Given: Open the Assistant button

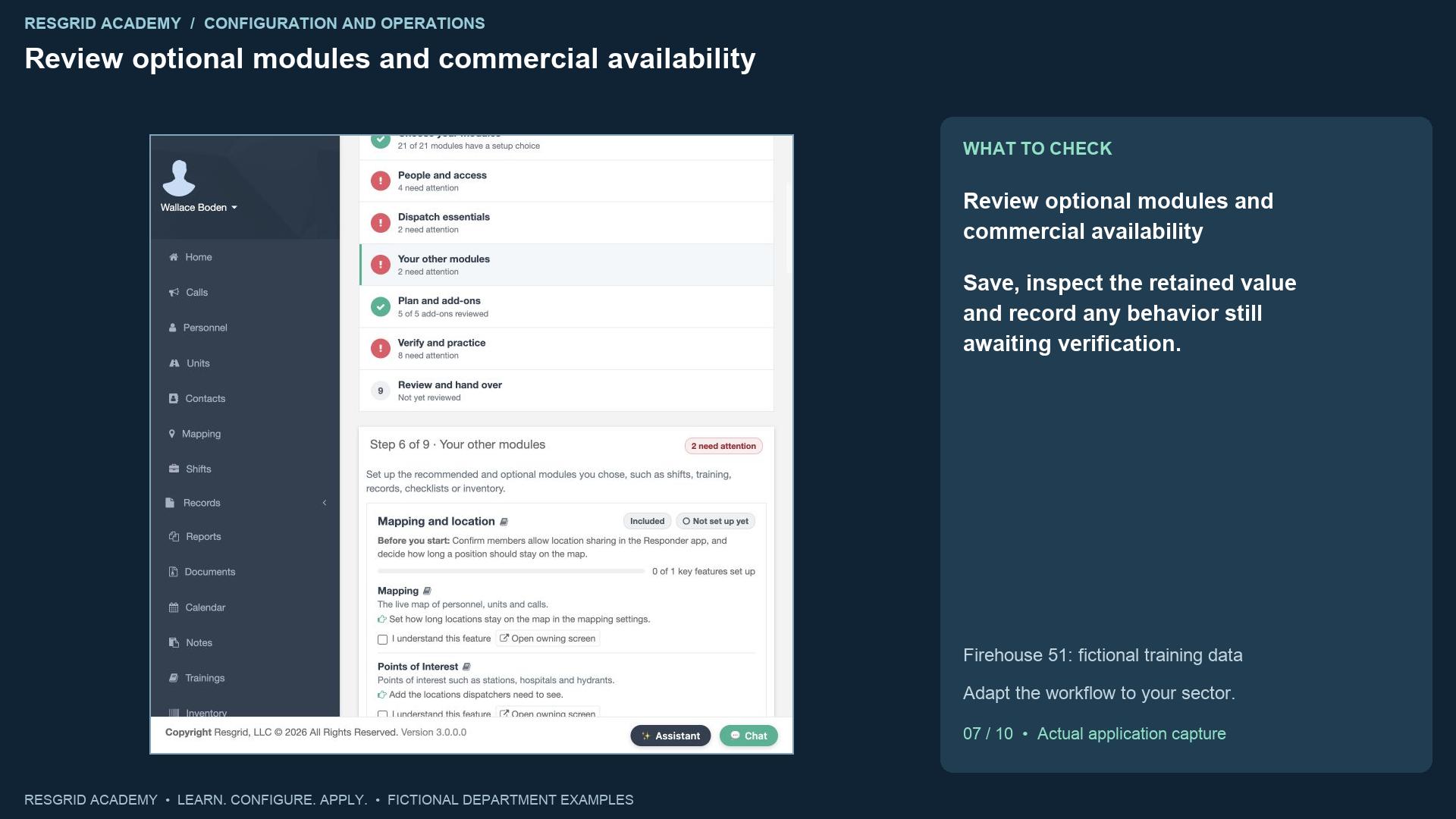Looking at the screenshot, I should point(670,736).
